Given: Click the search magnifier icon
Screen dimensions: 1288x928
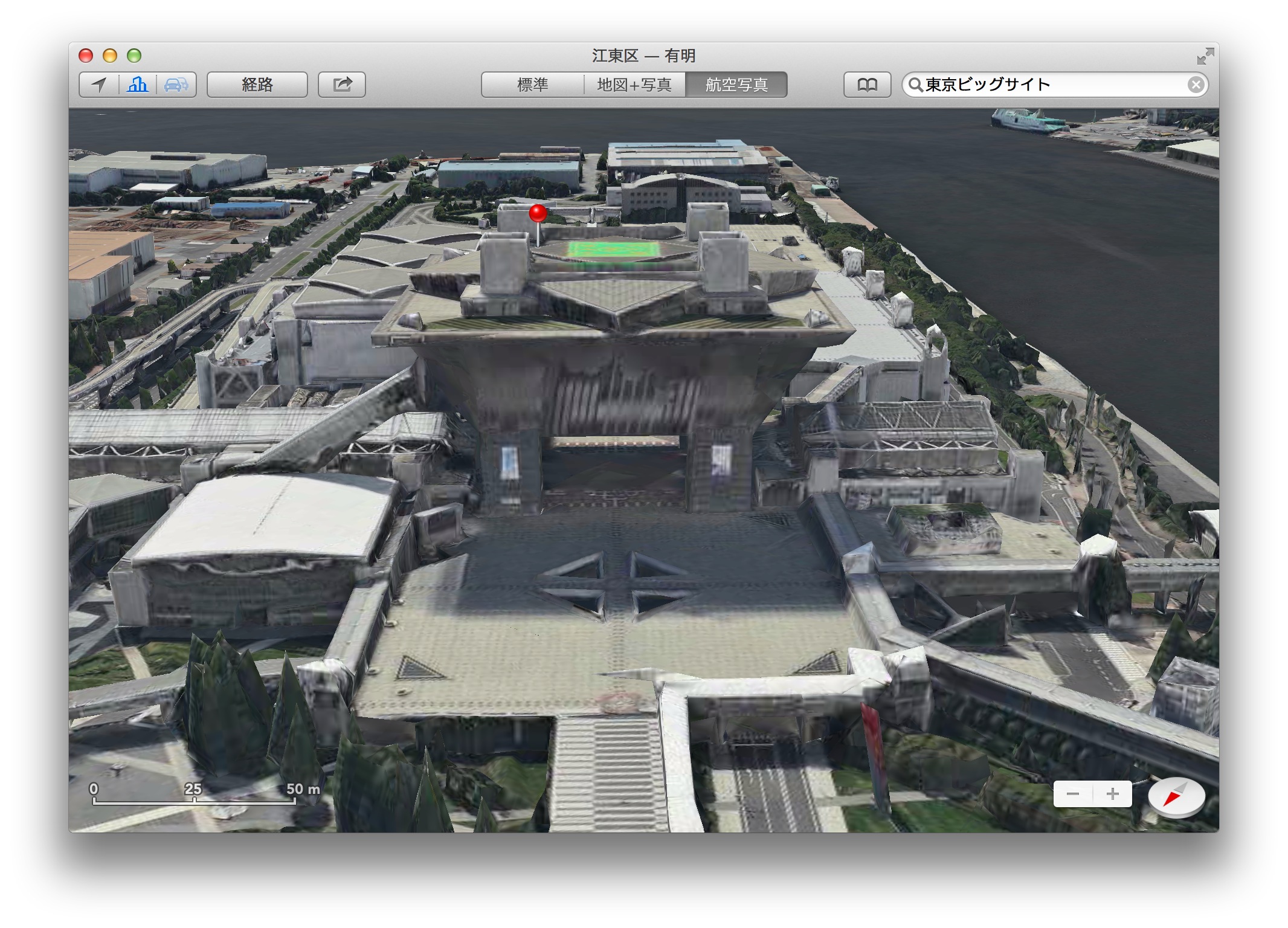Looking at the screenshot, I should tap(916, 85).
